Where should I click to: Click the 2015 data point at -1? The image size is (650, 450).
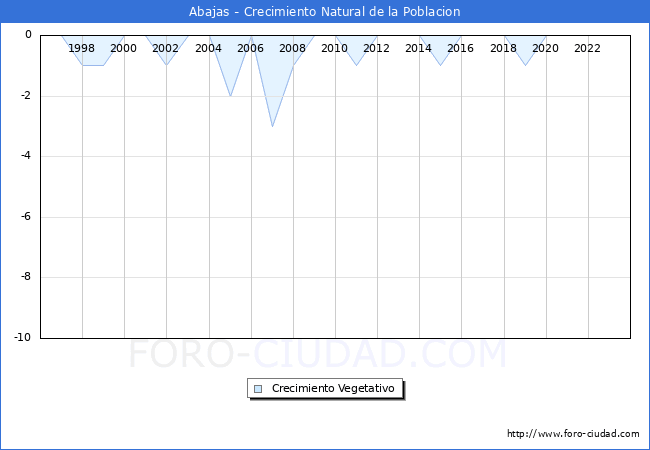[441, 65]
